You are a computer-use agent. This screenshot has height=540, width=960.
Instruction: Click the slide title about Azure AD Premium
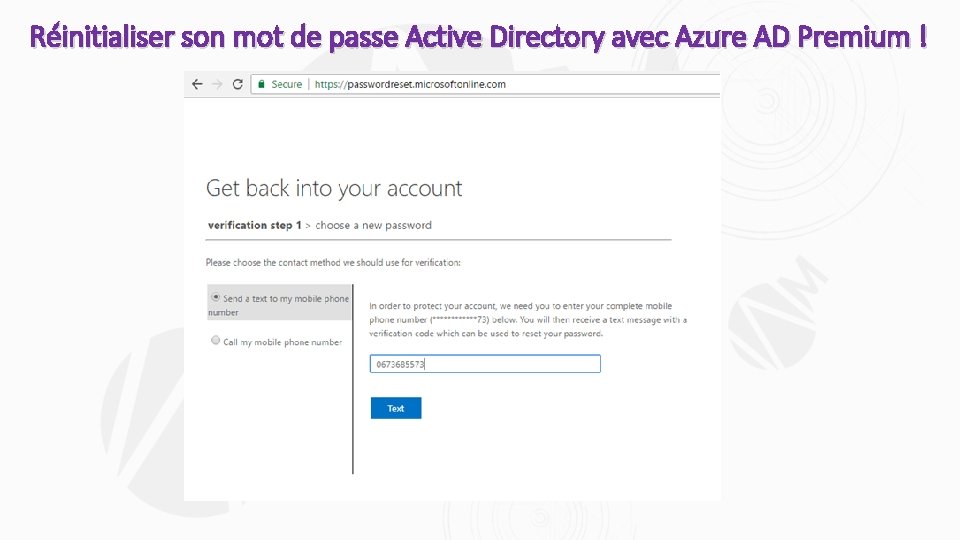point(479,37)
